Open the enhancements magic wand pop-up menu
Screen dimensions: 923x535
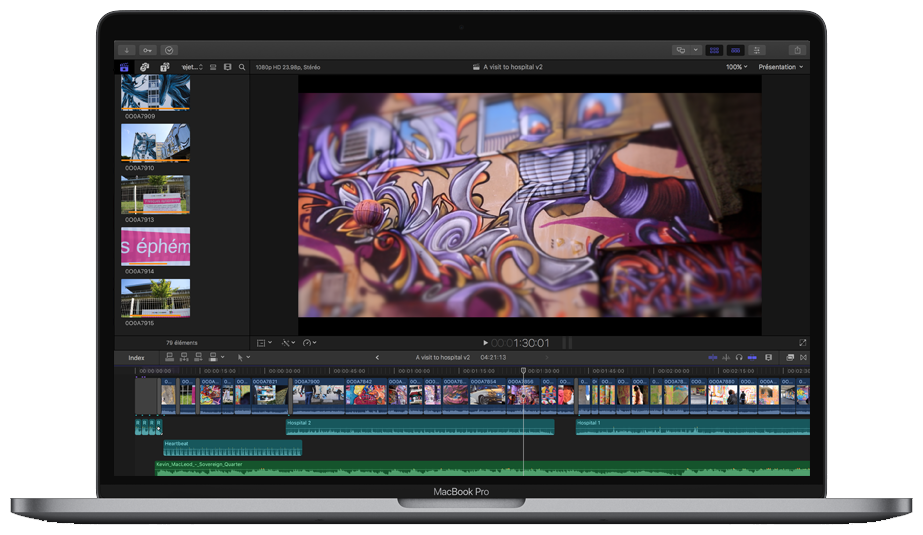coord(288,343)
